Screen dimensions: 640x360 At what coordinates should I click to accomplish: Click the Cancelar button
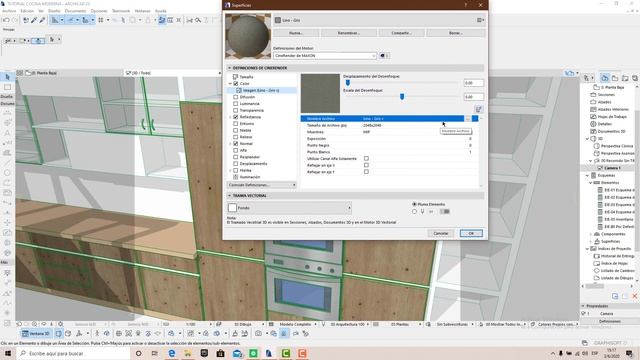pyautogui.click(x=440, y=233)
